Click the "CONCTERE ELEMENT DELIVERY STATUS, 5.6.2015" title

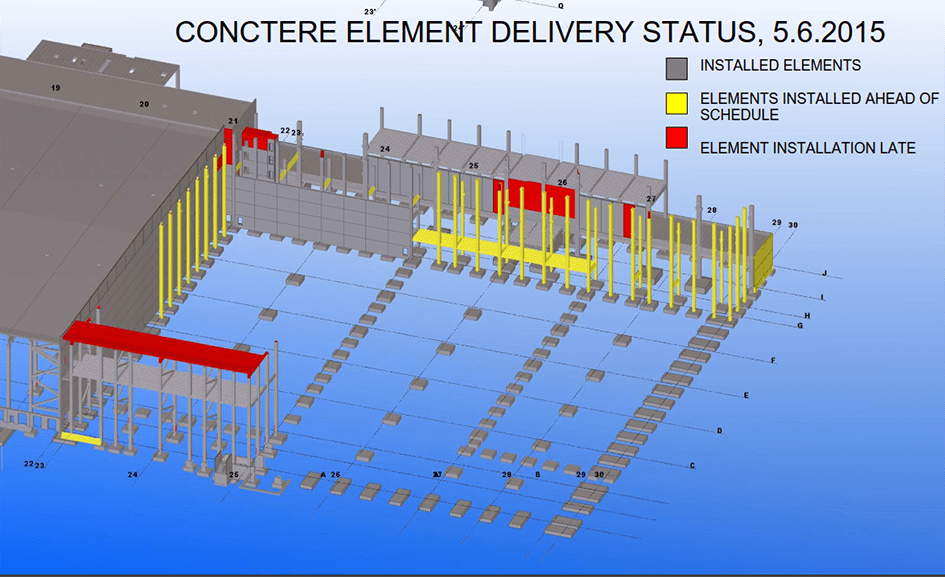[x=530, y=32]
